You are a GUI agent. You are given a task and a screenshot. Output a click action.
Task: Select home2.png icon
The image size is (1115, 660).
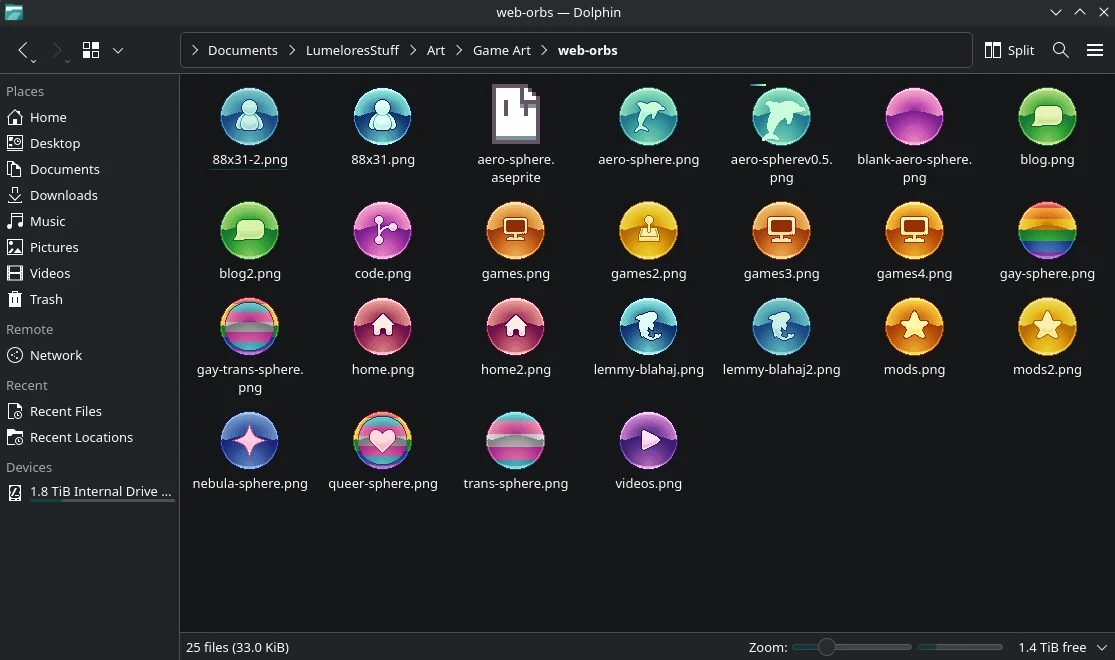(x=516, y=326)
